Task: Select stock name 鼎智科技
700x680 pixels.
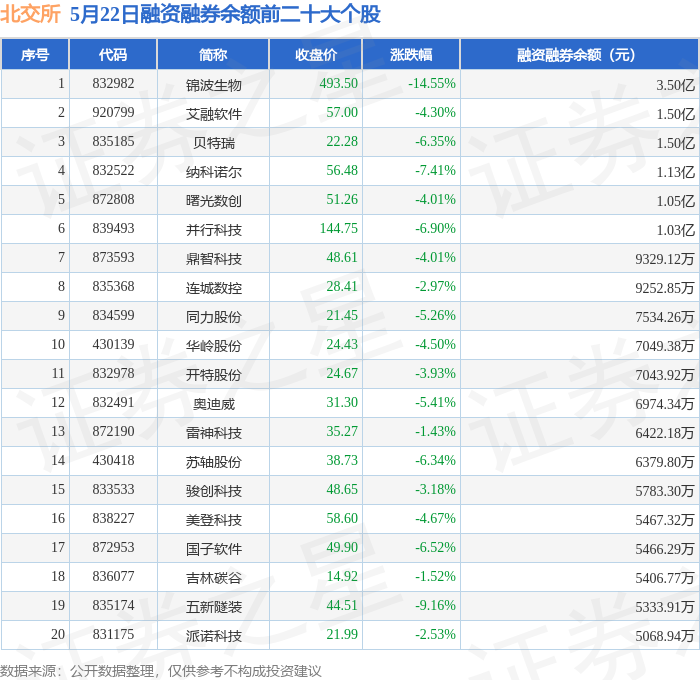Action: point(213,259)
